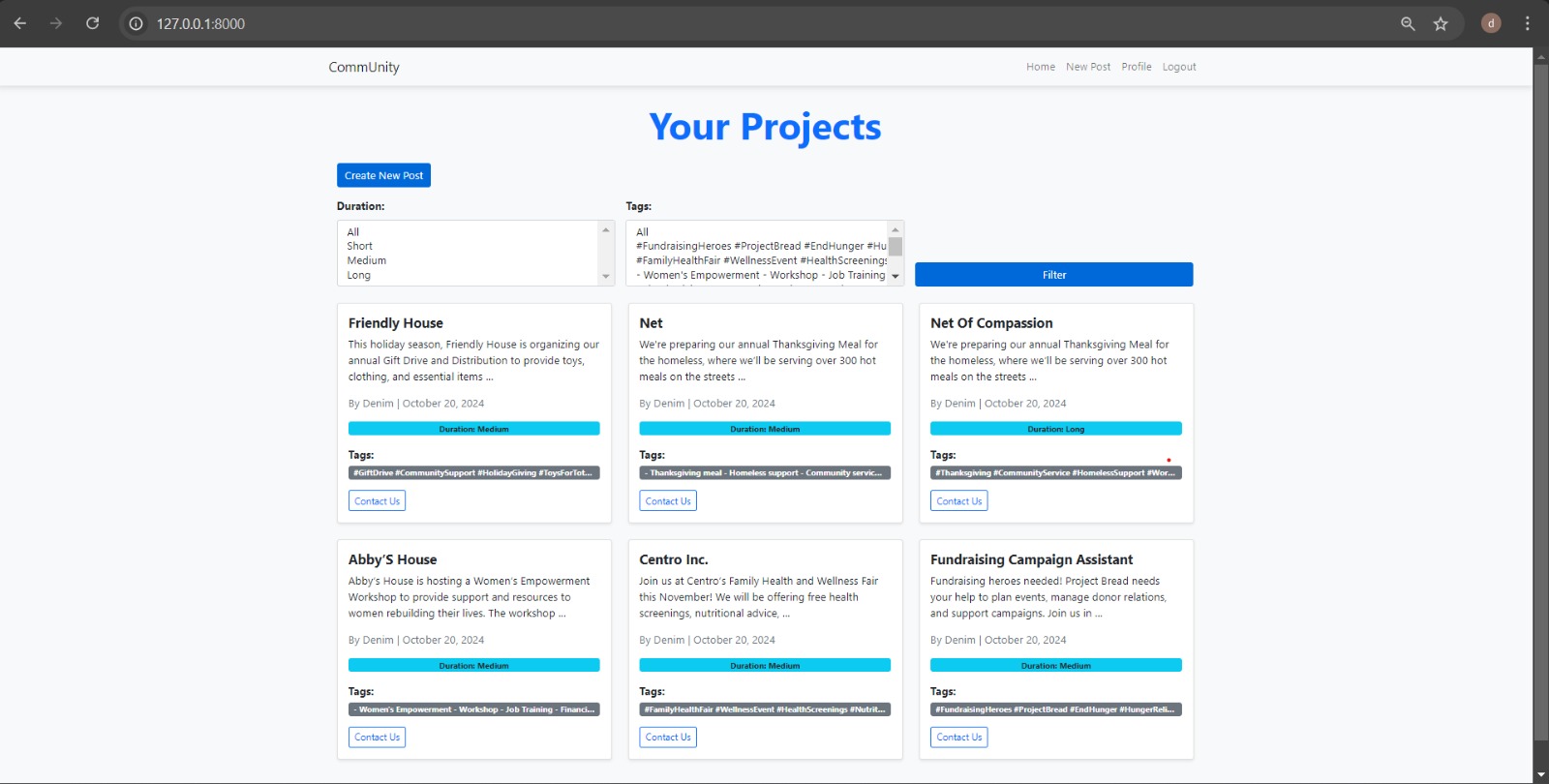Click Contact Us on Fundraising Campaign Assistant card

[958, 737]
